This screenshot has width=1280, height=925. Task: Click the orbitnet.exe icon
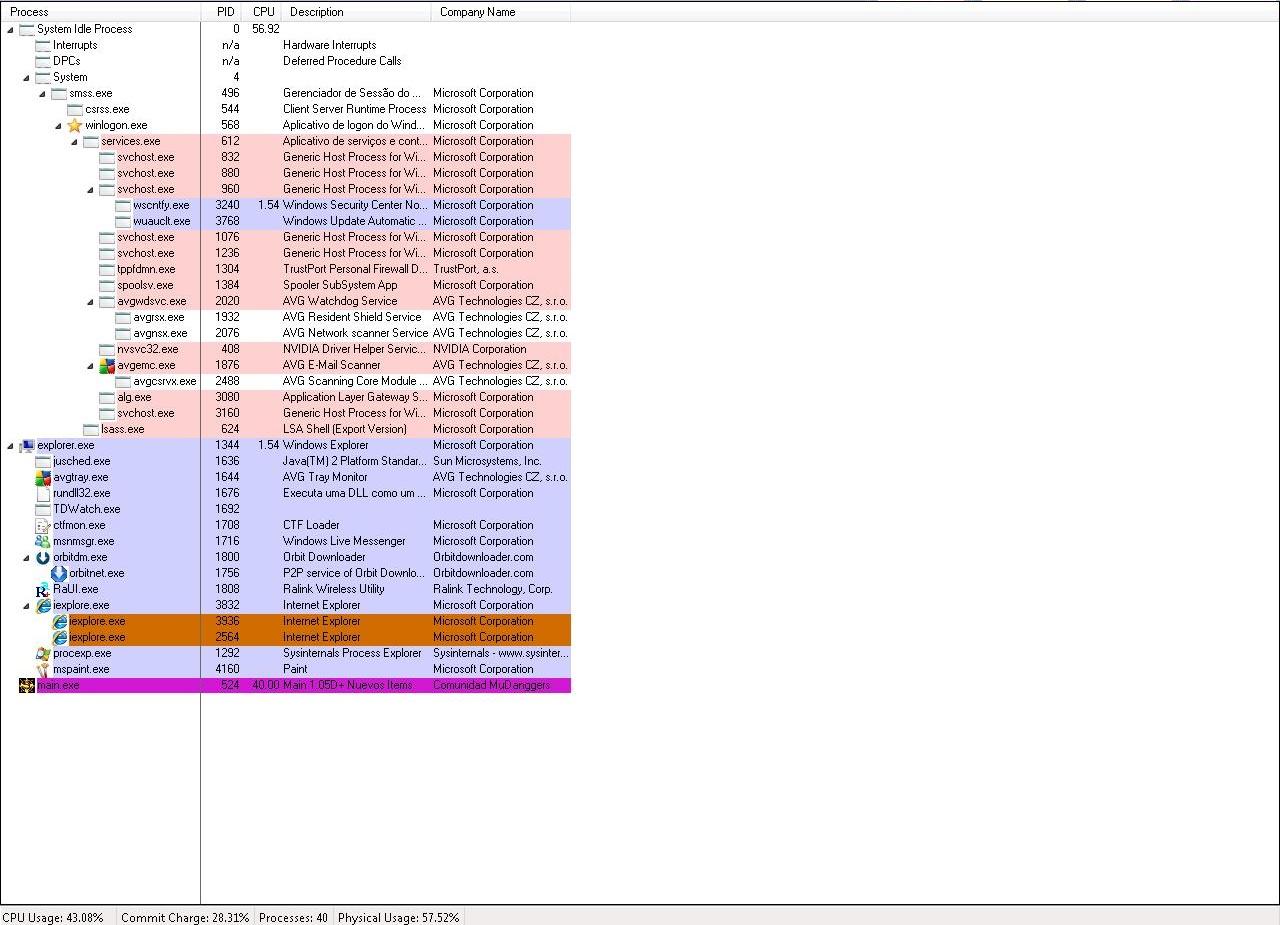(x=59, y=573)
